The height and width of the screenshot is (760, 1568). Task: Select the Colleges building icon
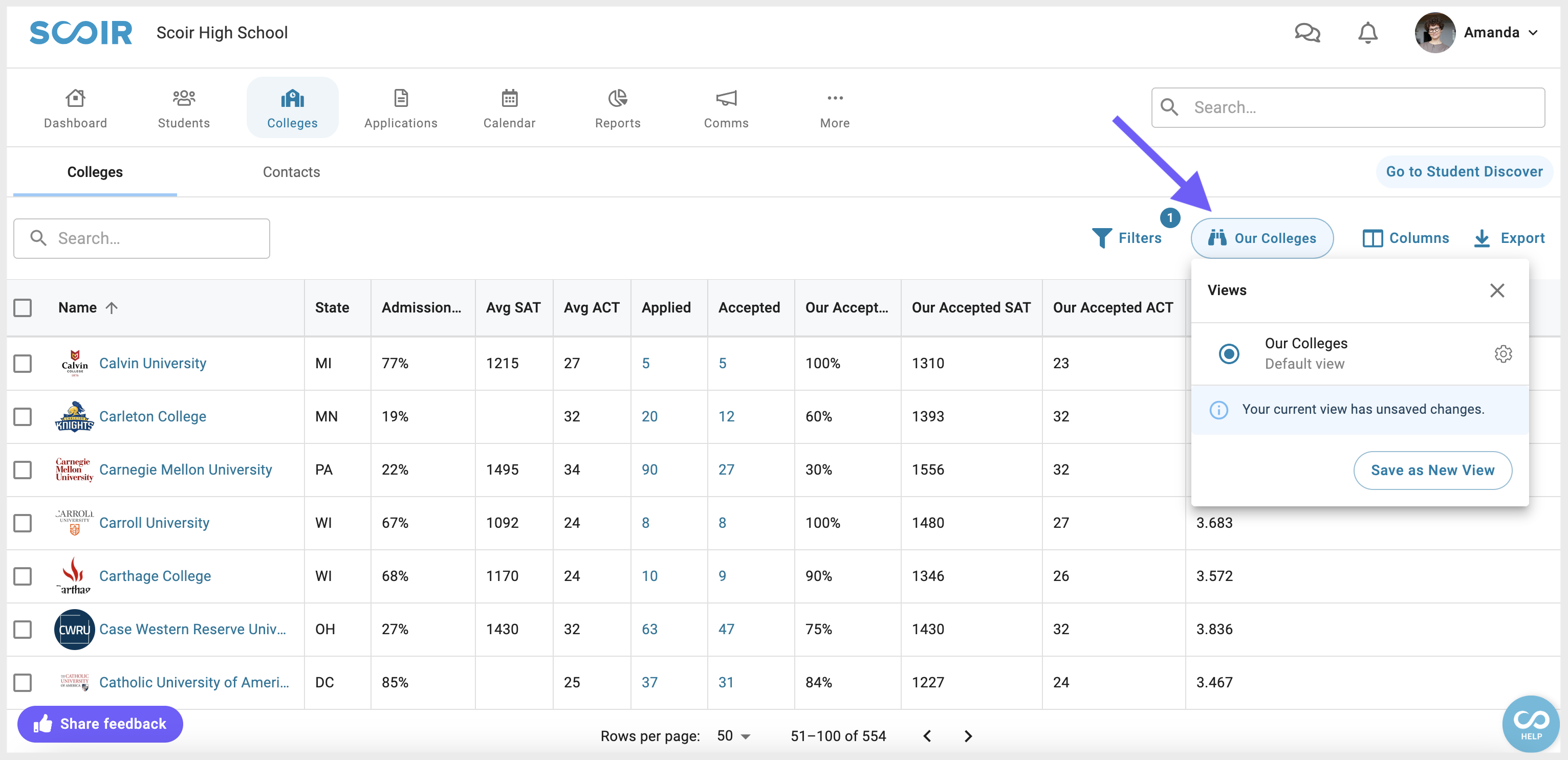[x=292, y=98]
